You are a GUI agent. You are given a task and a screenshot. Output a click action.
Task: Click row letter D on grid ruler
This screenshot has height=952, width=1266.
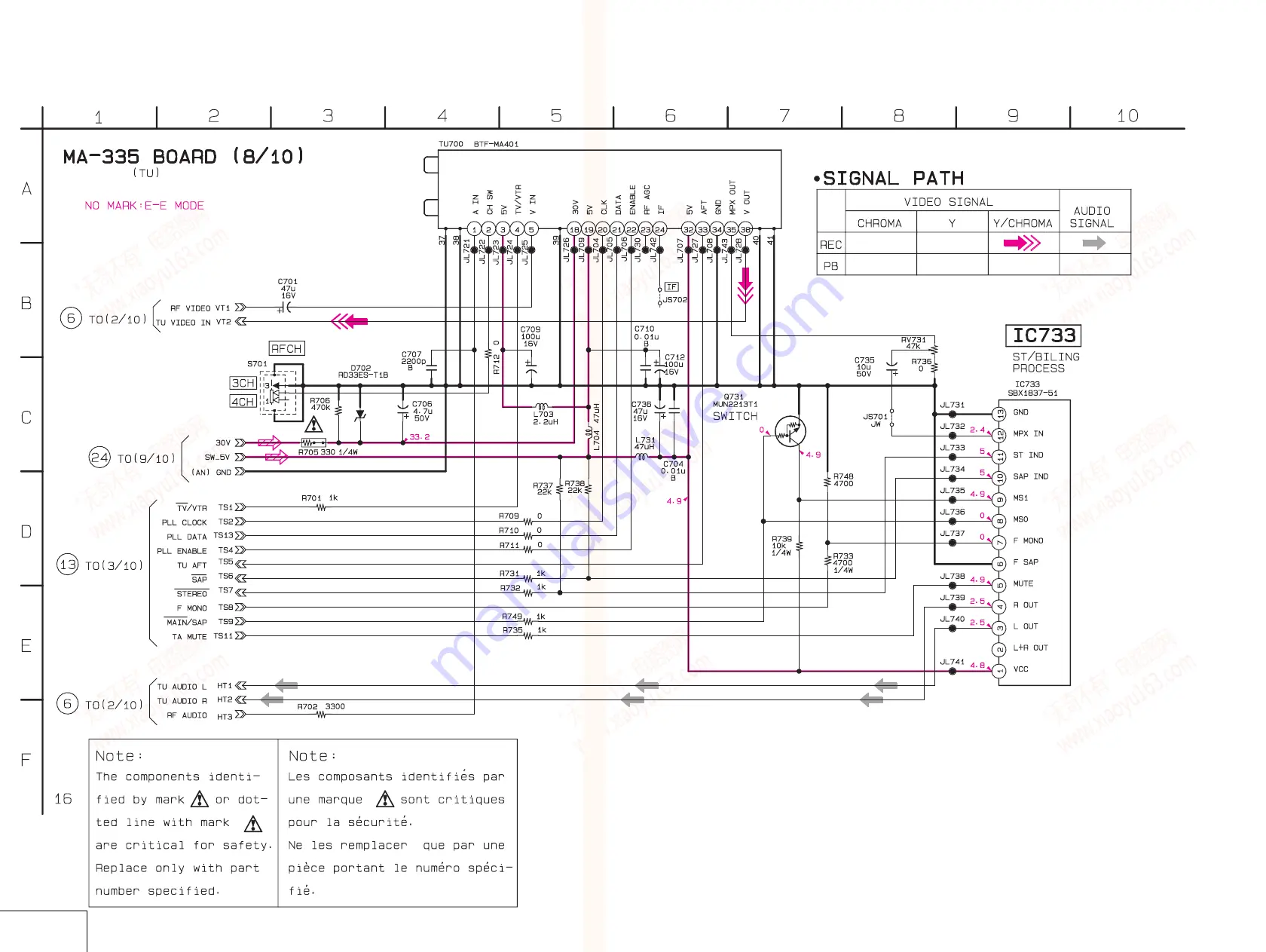26,531
